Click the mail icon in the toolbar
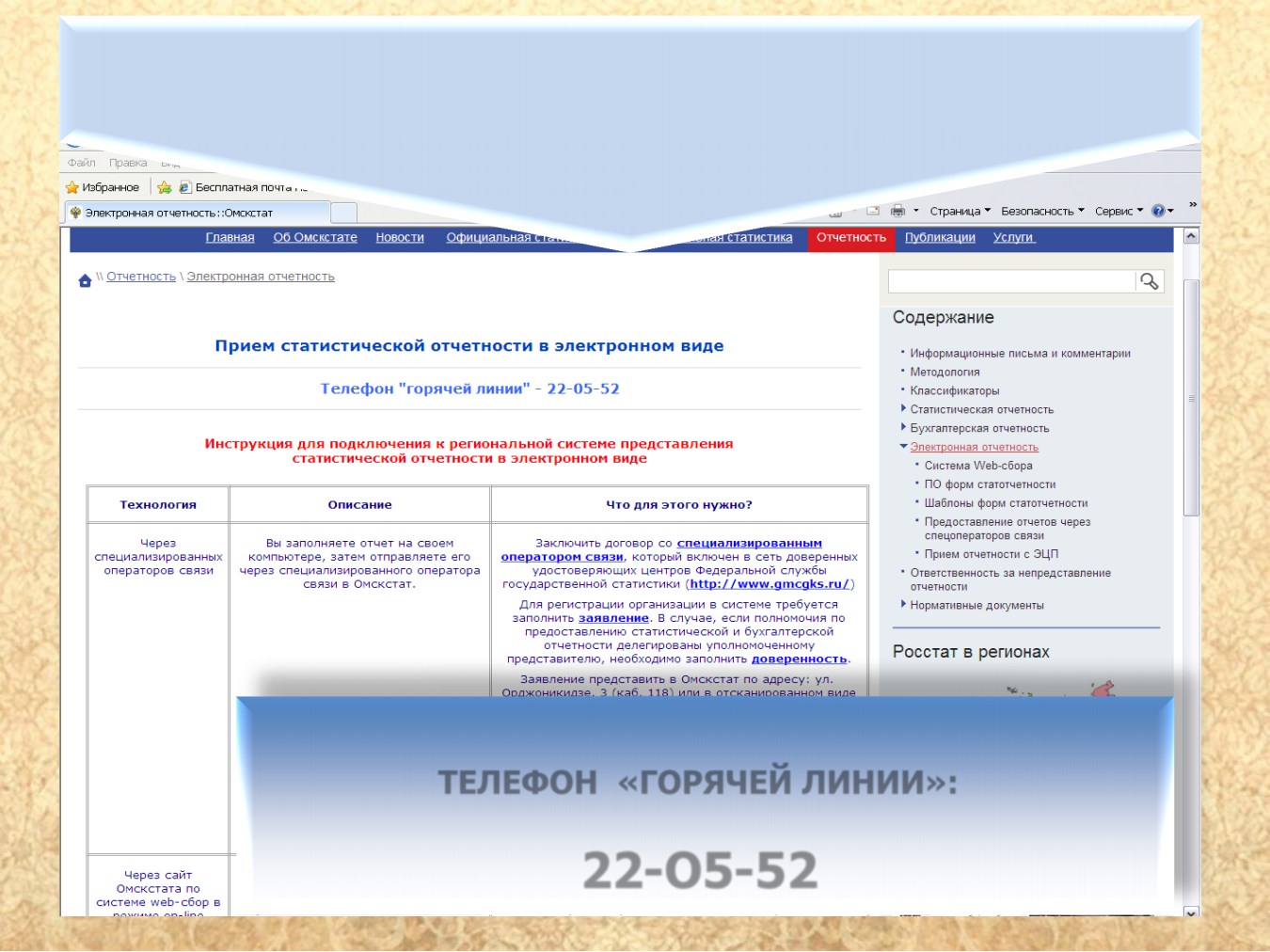 click(873, 211)
